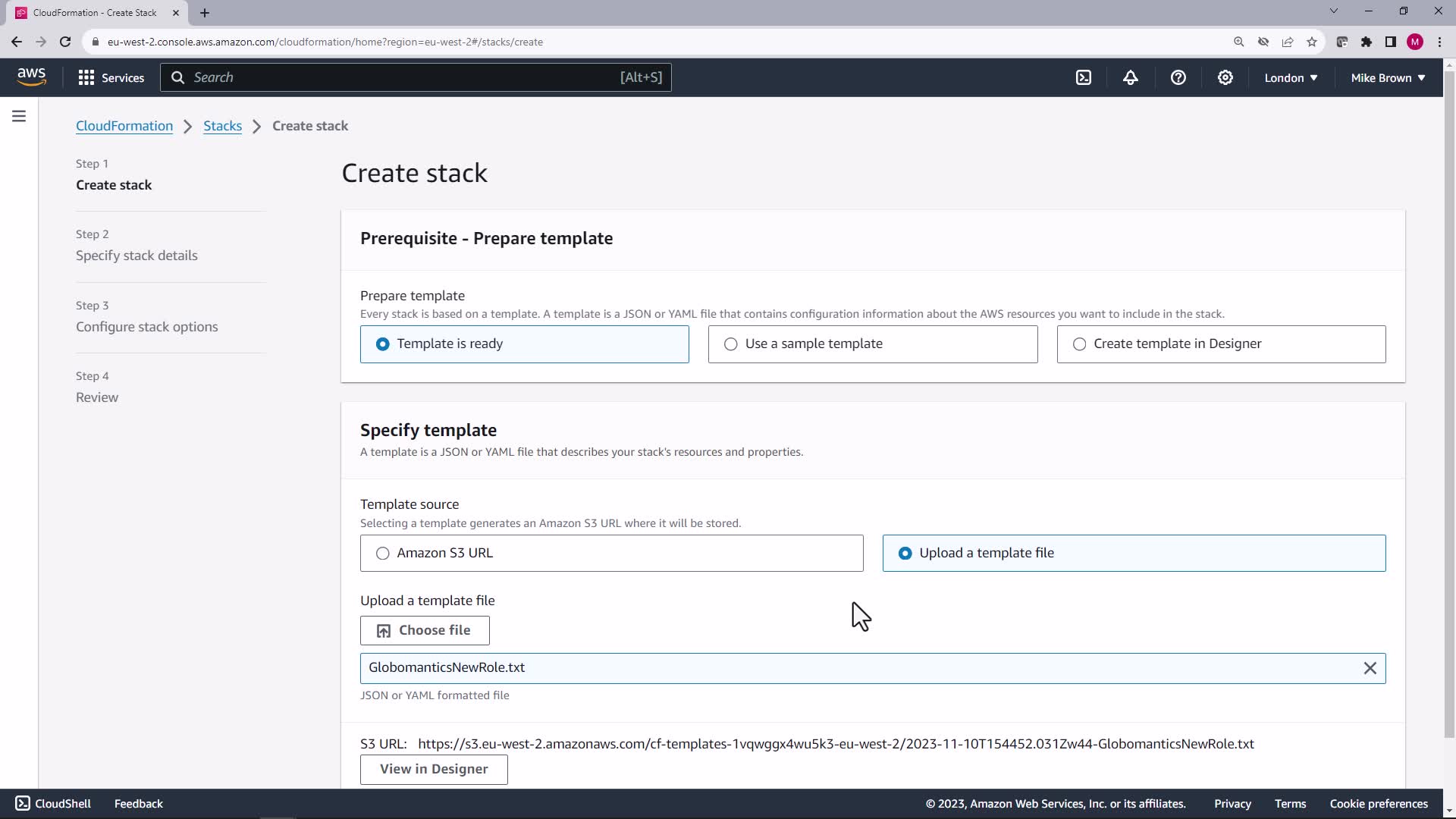This screenshot has width=1456, height=819.
Task: Click View in Designer button
Action: pyautogui.click(x=434, y=769)
